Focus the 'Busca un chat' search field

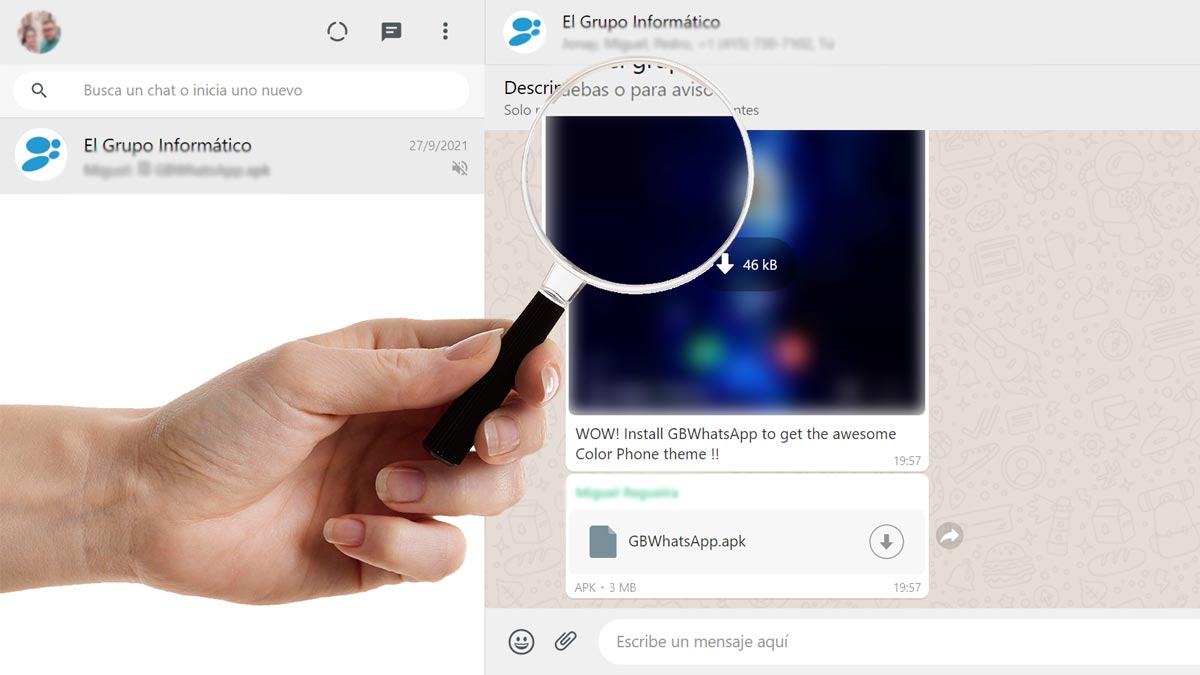coord(241,90)
